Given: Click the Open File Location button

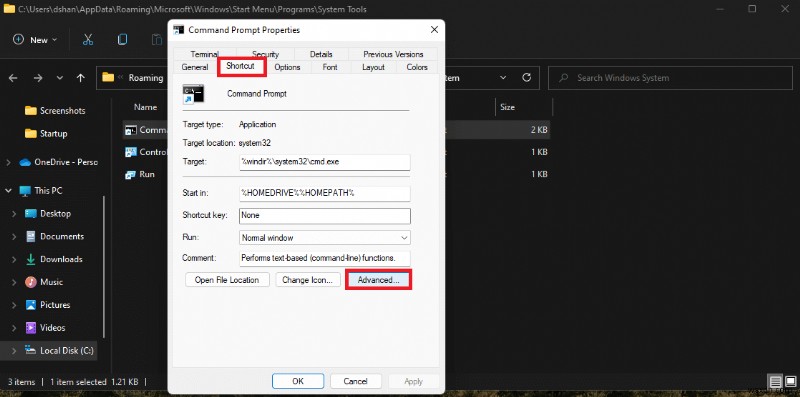Looking at the screenshot, I should (x=227, y=280).
